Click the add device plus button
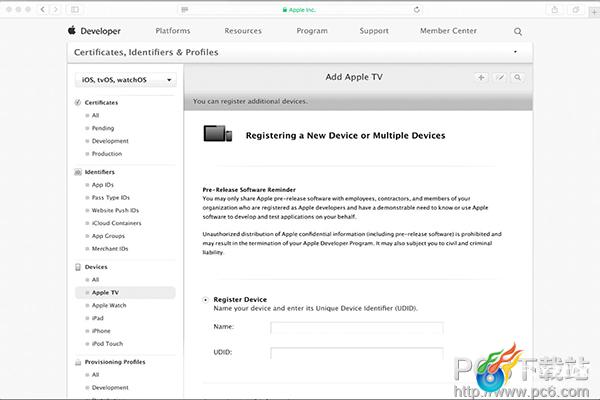Viewport: 600px width, 400px height. pos(481,77)
